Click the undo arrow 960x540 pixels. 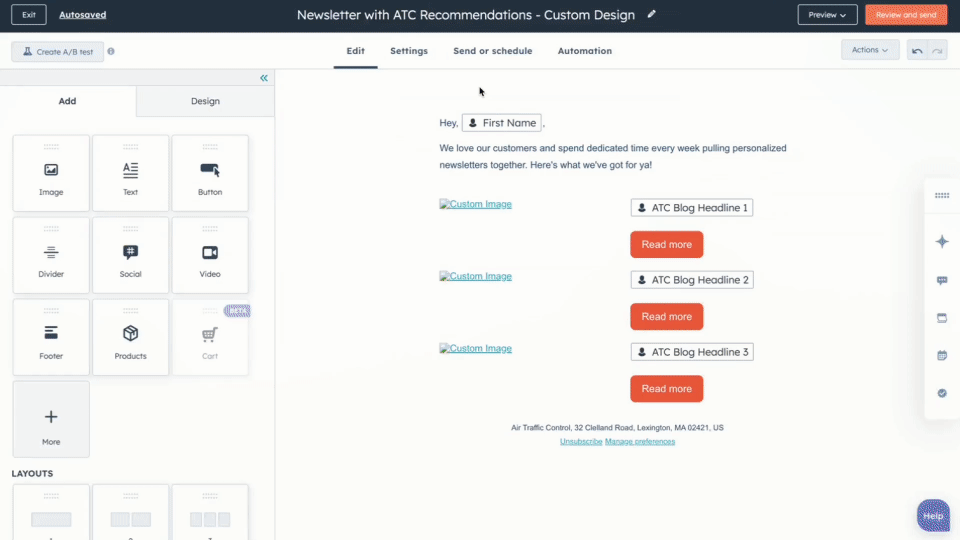(917, 51)
